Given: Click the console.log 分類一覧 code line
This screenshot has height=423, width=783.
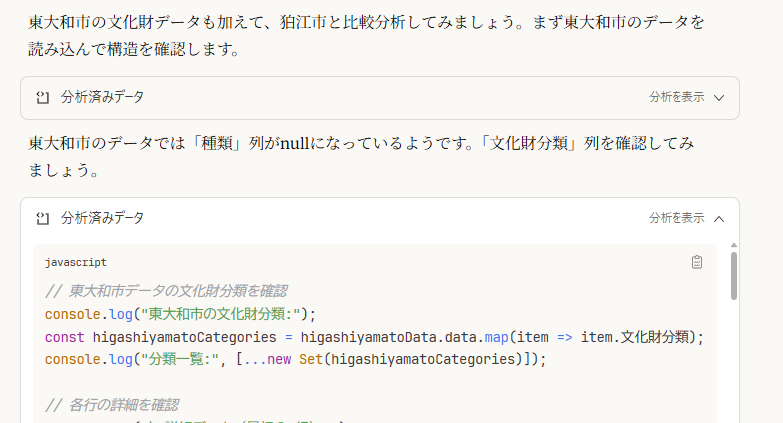Looking at the screenshot, I should [295, 360].
